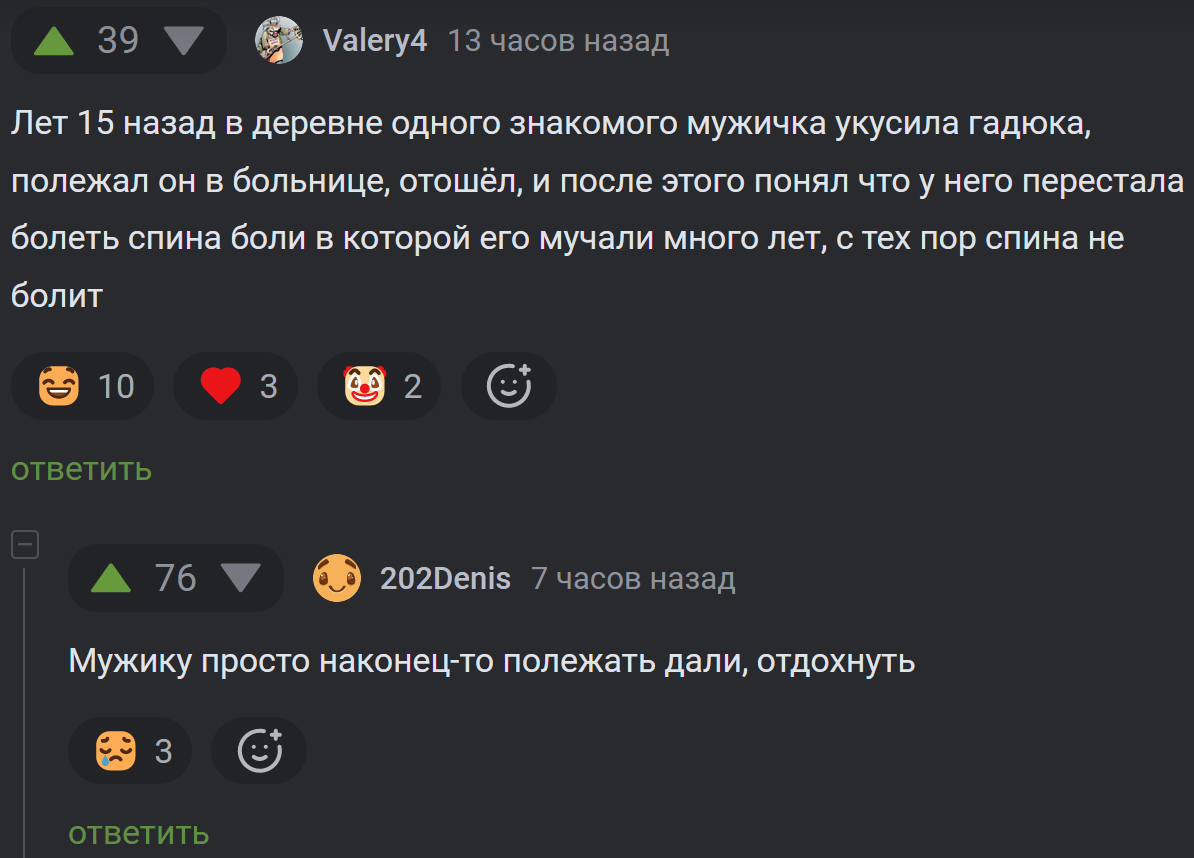Viewport: 1194px width, 858px height.
Task: Open Valery4's avatar profile picture
Action: 279,40
